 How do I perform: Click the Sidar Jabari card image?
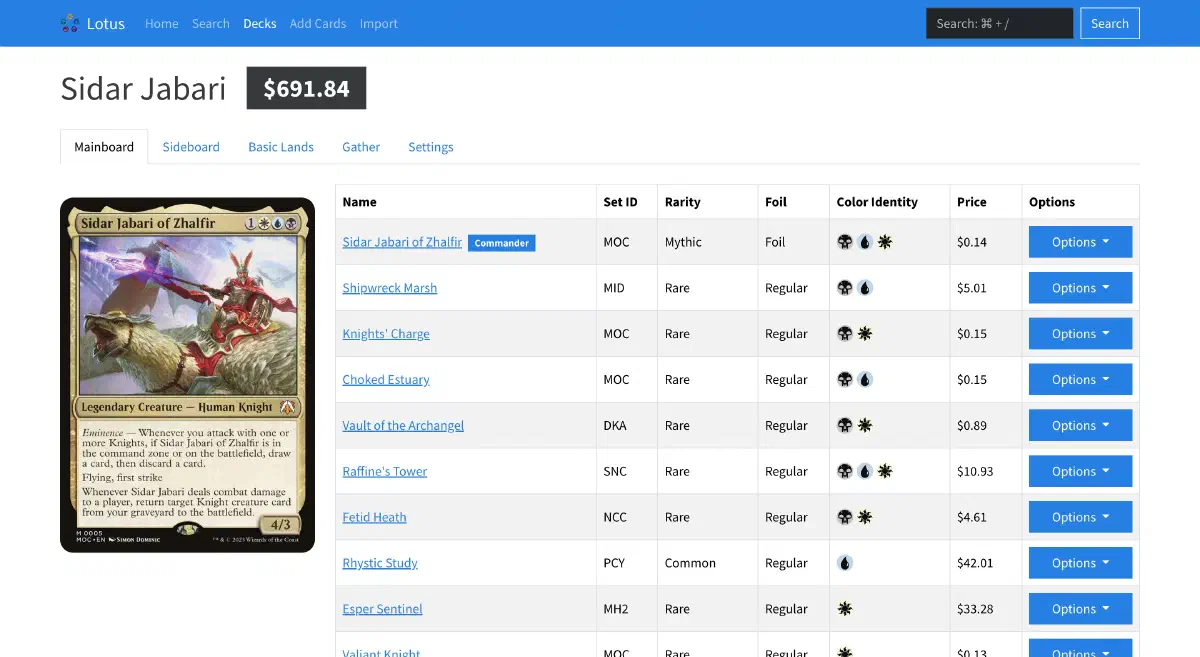[x=188, y=375]
